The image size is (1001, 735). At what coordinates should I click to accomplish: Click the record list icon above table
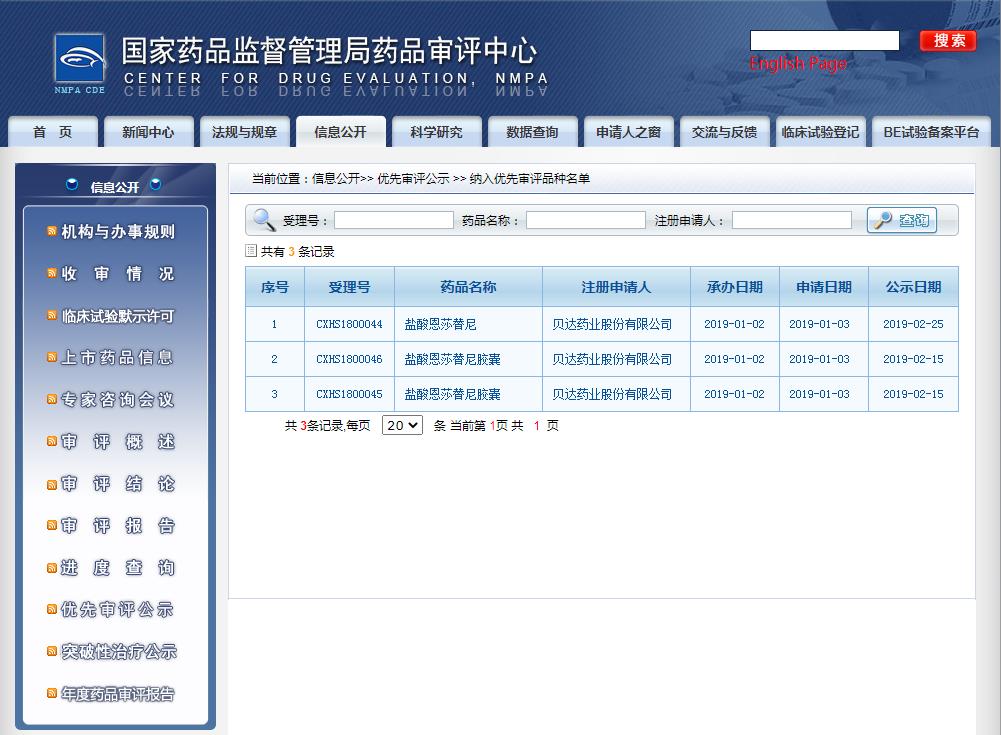(251, 251)
